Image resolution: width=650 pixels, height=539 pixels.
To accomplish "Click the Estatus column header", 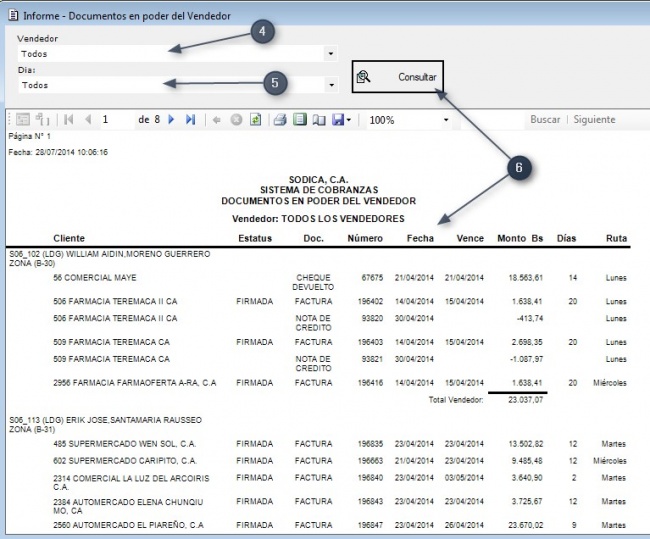I will click(x=255, y=238).
